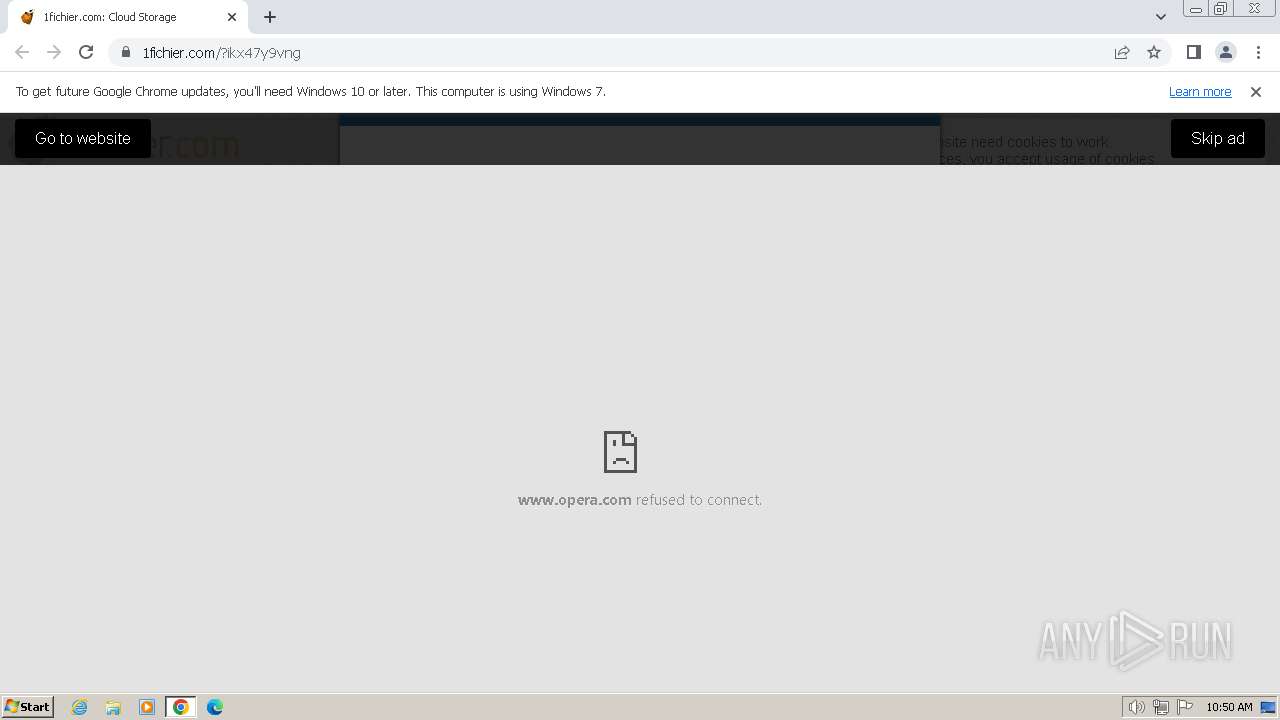The height and width of the screenshot is (720, 1280).
Task: Click the tray desktop monitor icon
Action: (x=1268, y=707)
